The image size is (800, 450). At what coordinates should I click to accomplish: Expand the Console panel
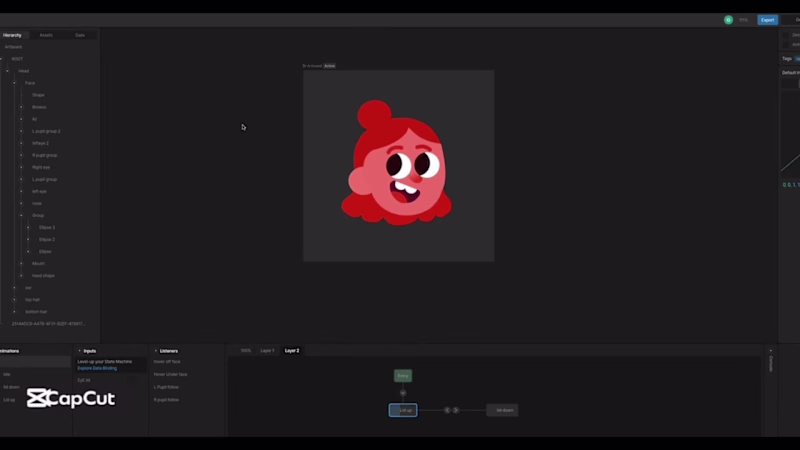click(770, 361)
